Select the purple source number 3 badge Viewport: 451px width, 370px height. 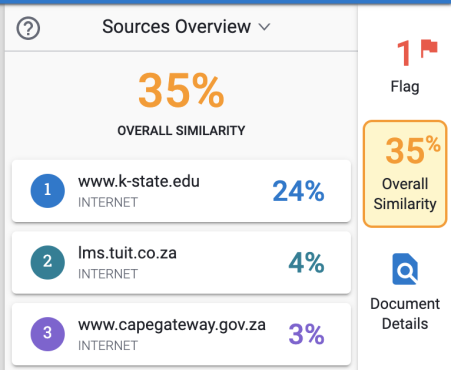click(48, 334)
